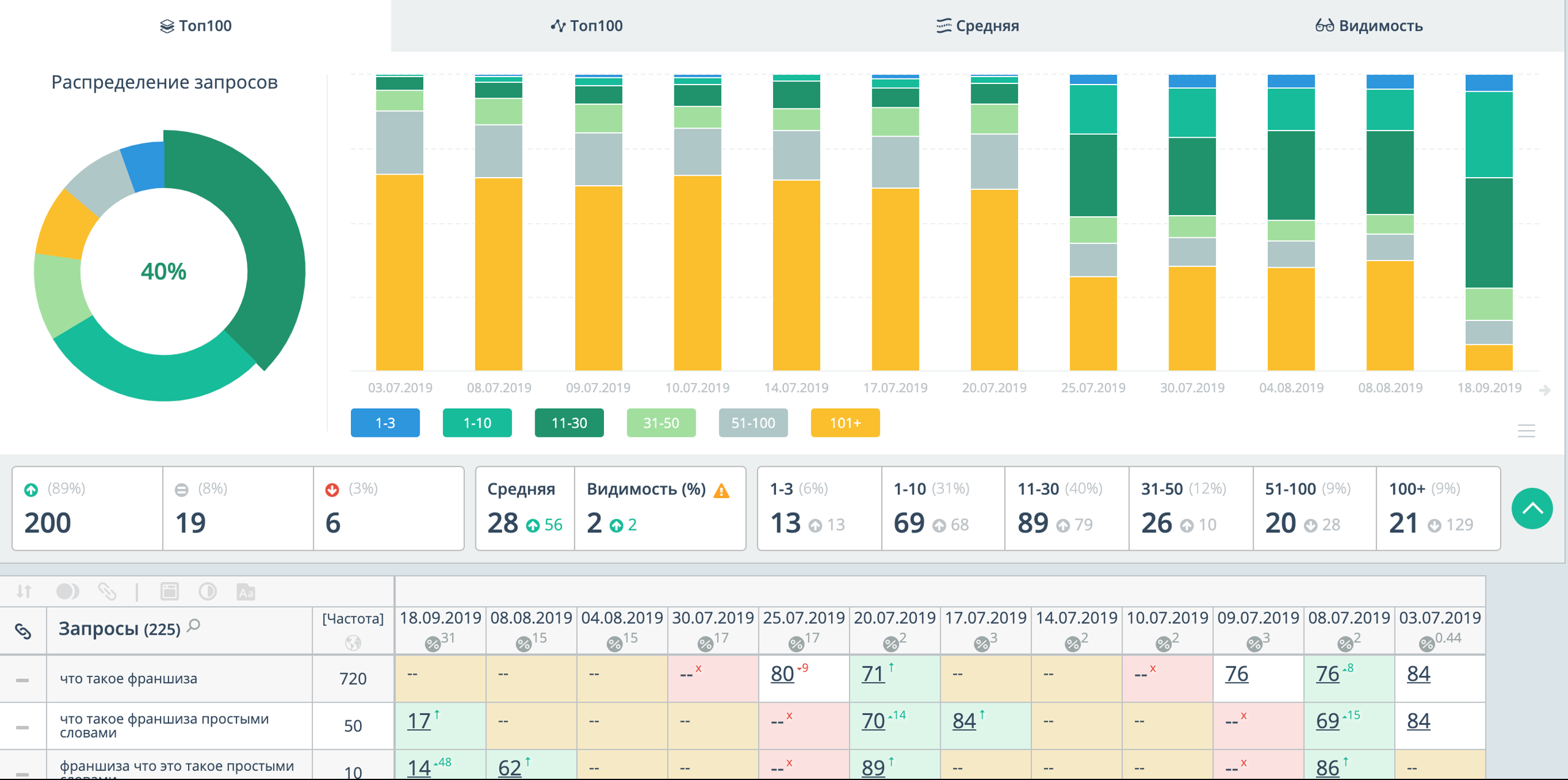The height and width of the screenshot is (780, 1568).
Task: Click the window layout icon in toolbar
Action: [170, 591]
